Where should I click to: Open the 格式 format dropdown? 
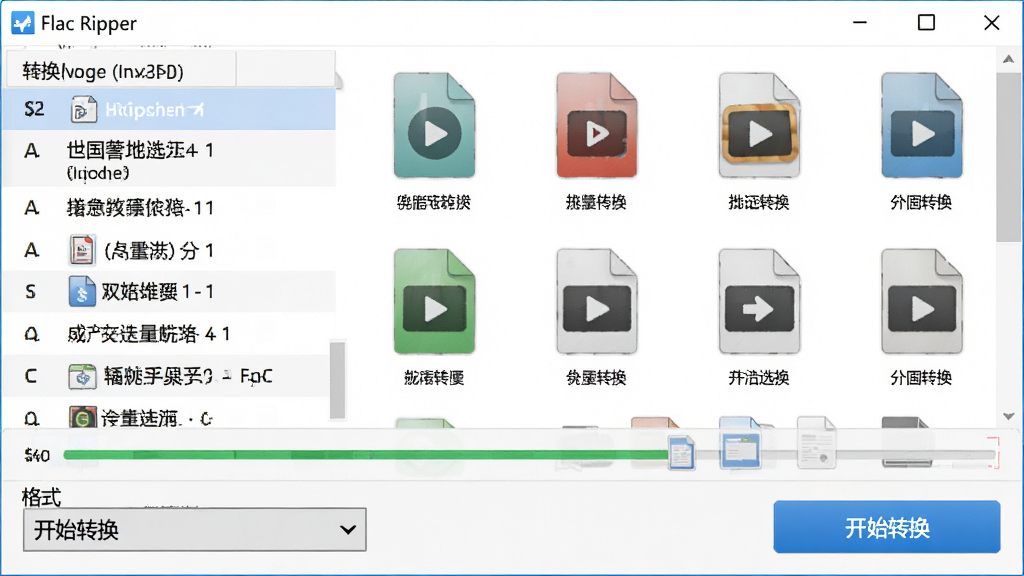[x=195, y=530]
